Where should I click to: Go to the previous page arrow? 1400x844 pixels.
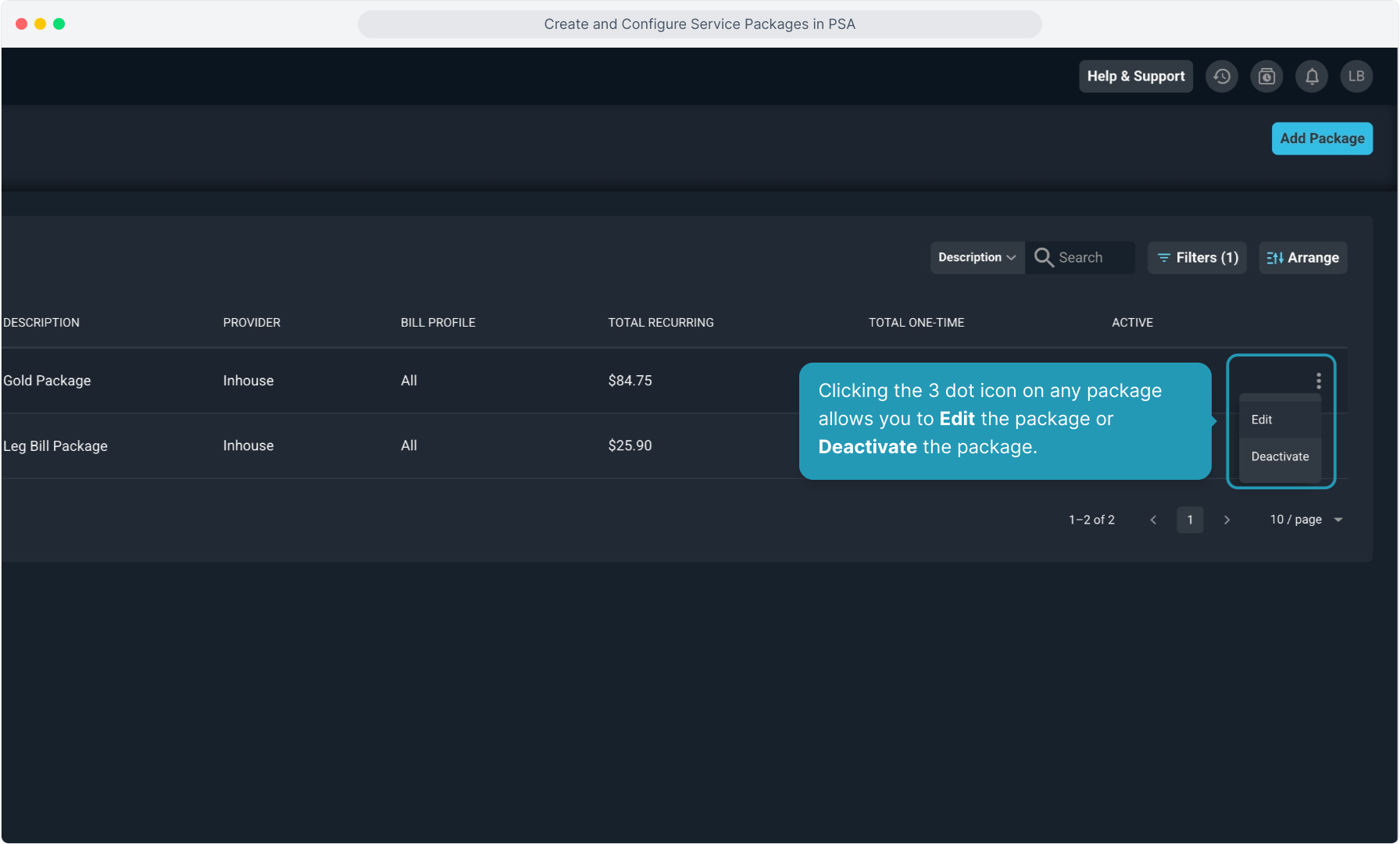tap(1153, 520)
